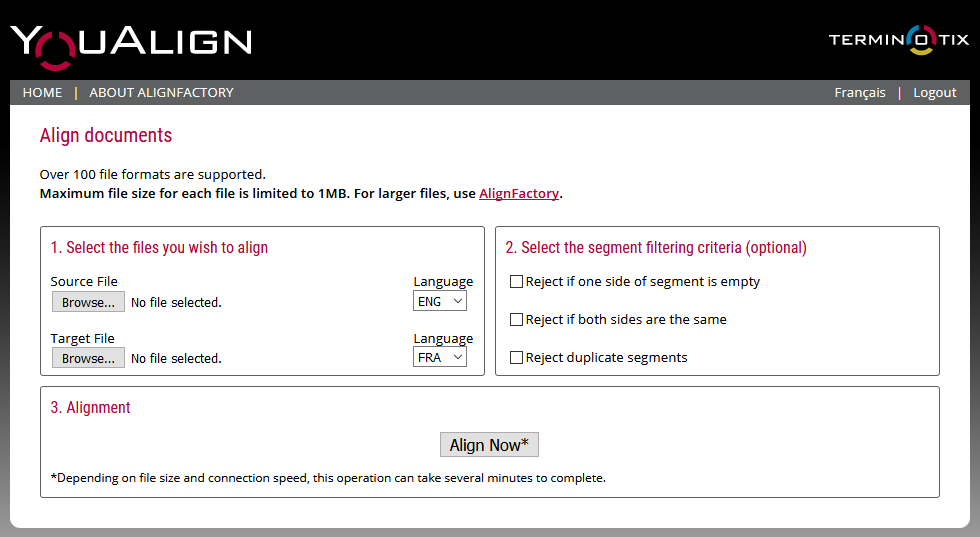Viewport: 980px width, 537px height.
Task: Open the source Language dropdown showing ENG
Action: coord(439,301)
